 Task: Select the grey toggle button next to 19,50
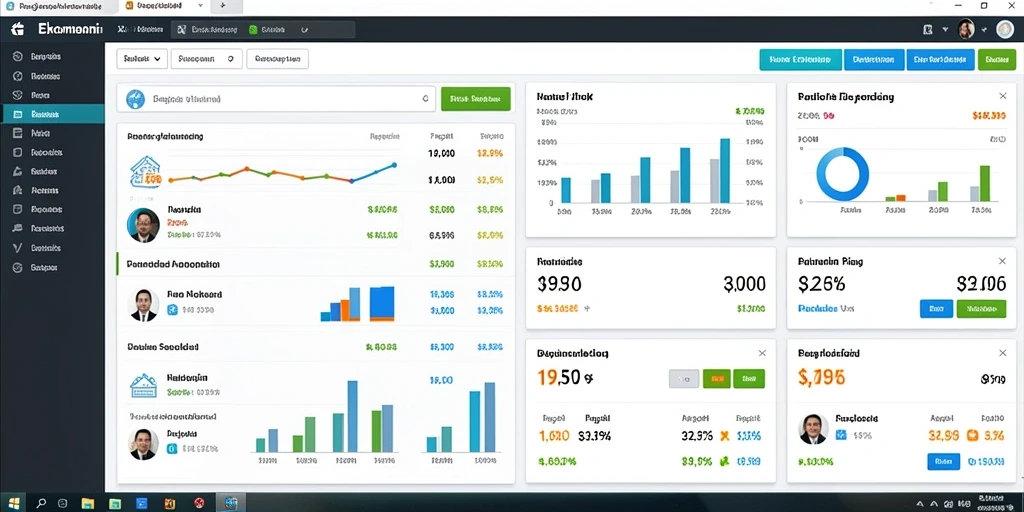tap(684, 379)
